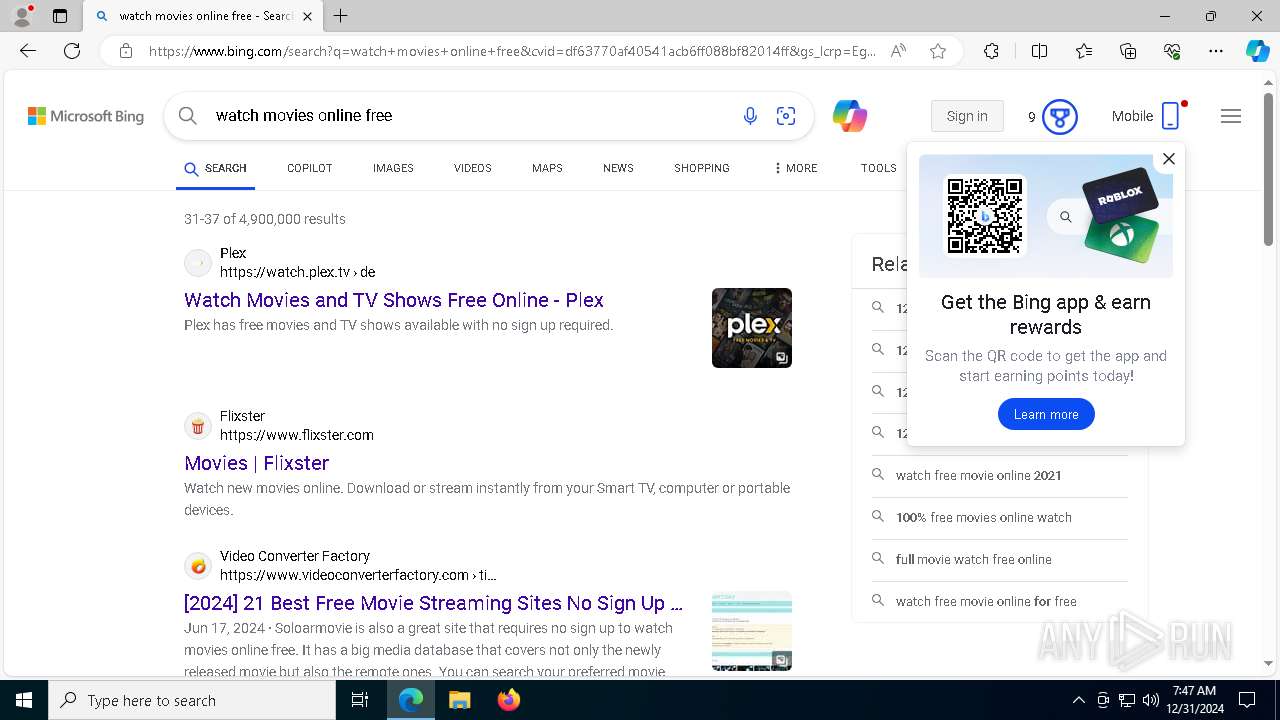Close the Bing app rewards popup
This screenshot has height=720, width=1280.
point(1168,158)
